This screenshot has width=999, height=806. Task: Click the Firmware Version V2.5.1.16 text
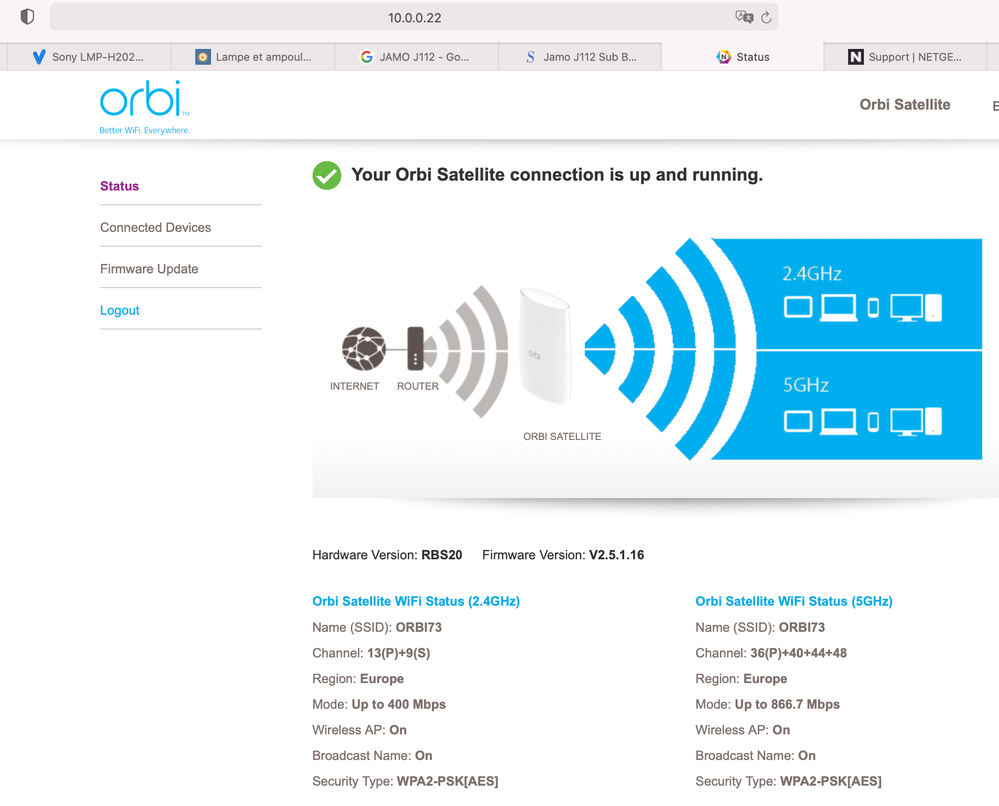click(x=563, y=555)
